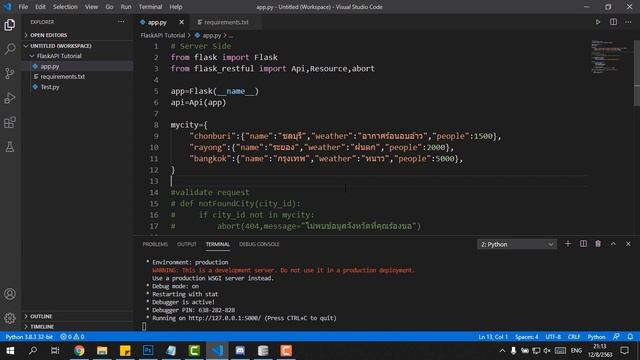Switch ENG input language
This screenshot has width=640, height=360.
click(576, 351)
